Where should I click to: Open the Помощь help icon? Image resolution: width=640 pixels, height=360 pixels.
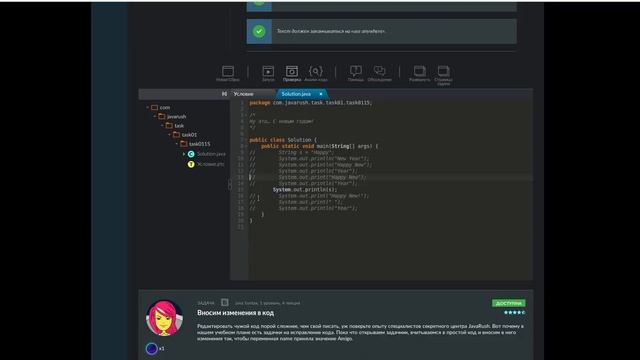pos(356,71)
